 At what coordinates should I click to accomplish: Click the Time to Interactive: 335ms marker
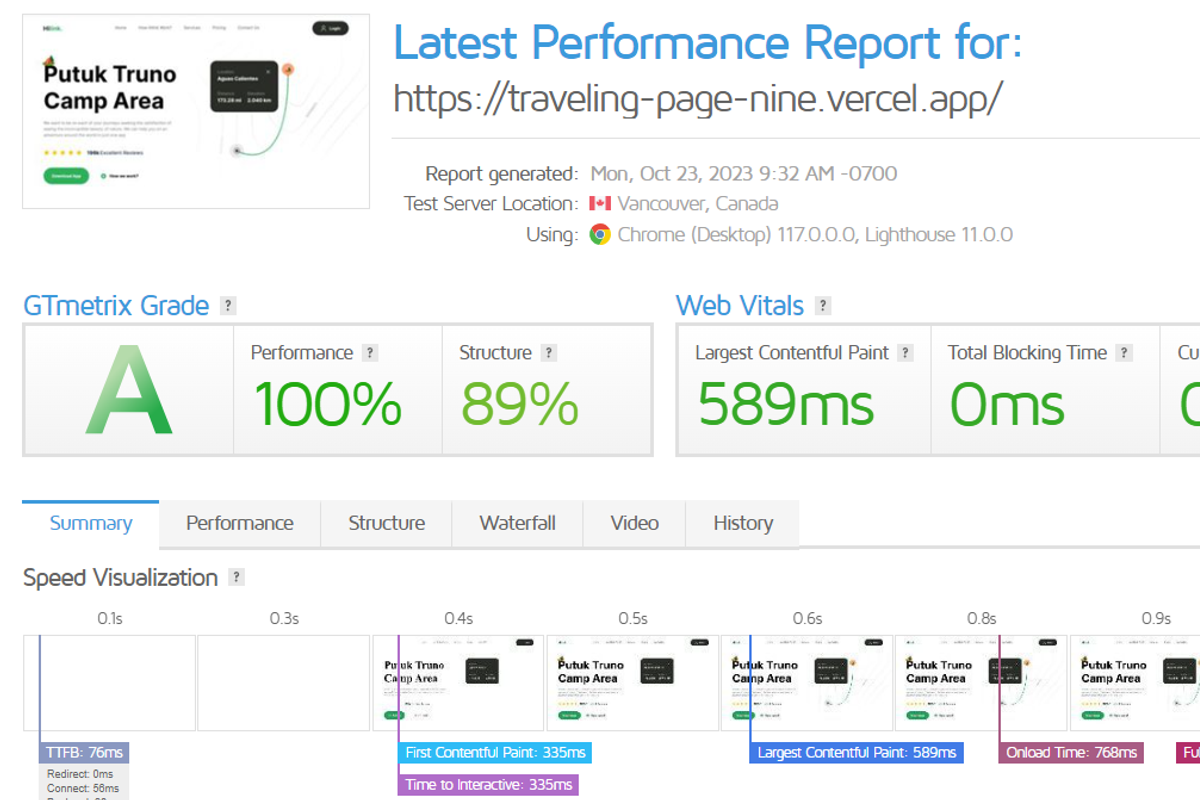click(x=488, y=785)
